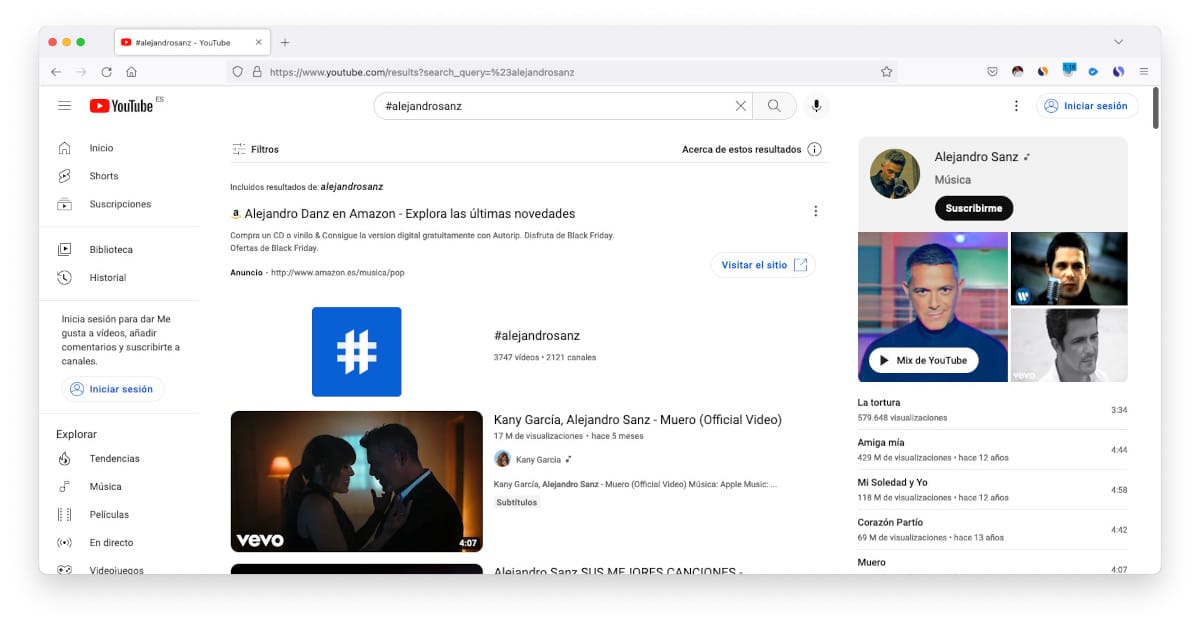This screenshot has width=1200, height=626.
Task: Open the YouTube settings three-dot menu
Action: point(1016,106)
